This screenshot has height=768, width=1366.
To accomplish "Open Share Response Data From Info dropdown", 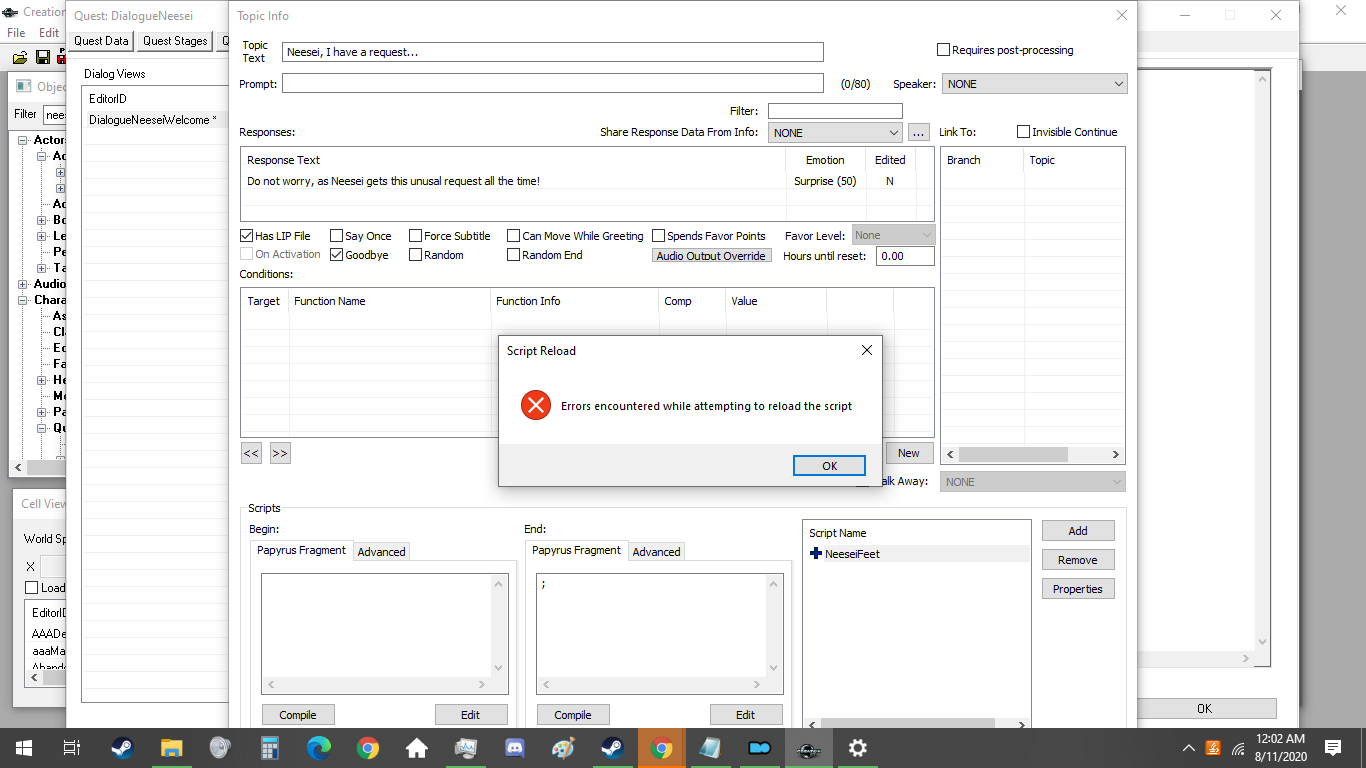I will [836, 132].
